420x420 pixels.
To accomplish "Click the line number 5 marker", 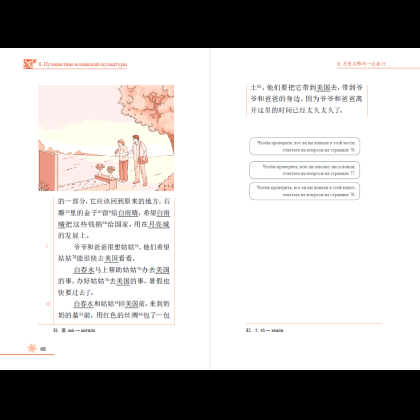I will click(x=47, y=246).
